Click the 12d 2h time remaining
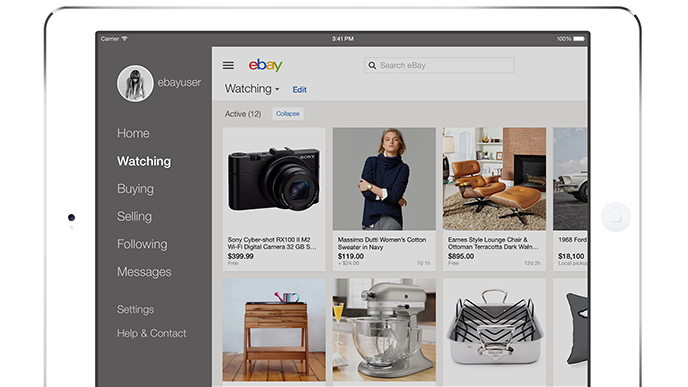 (x=532, y=263)
